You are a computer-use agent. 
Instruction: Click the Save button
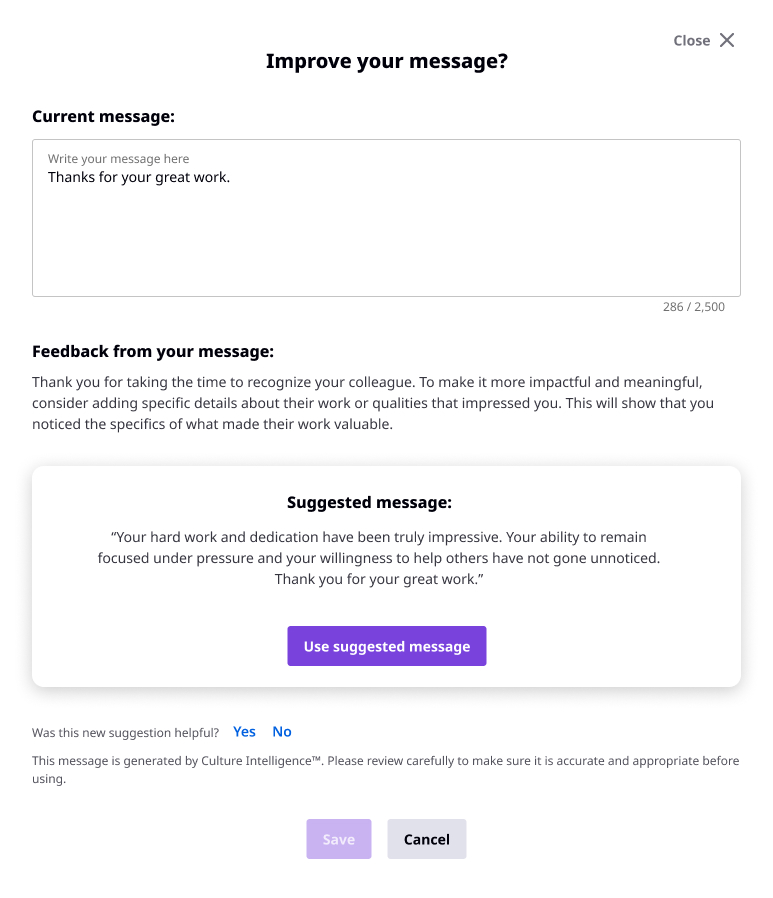[x=338, y=839]
